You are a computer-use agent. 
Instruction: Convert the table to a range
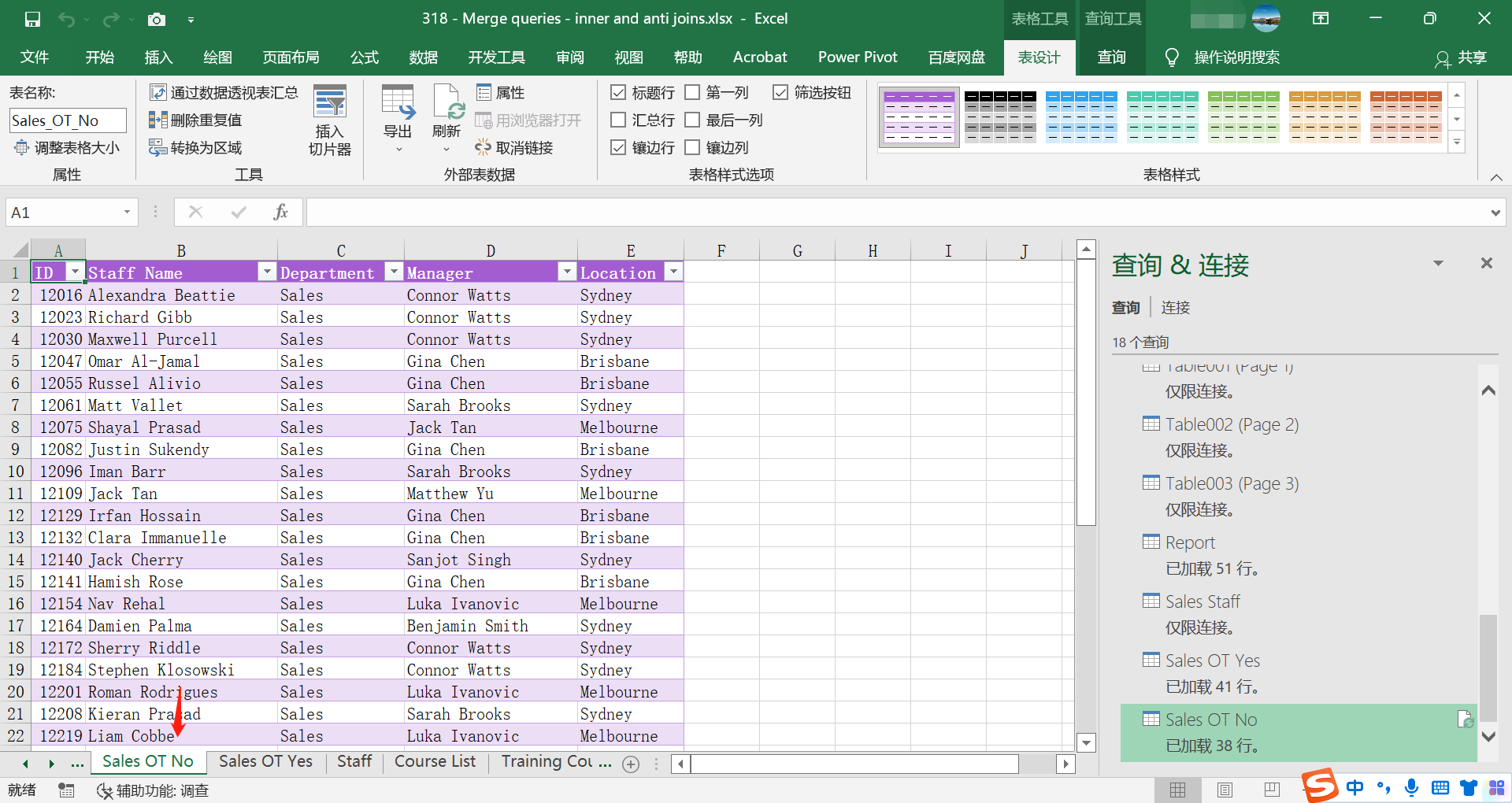195,147
